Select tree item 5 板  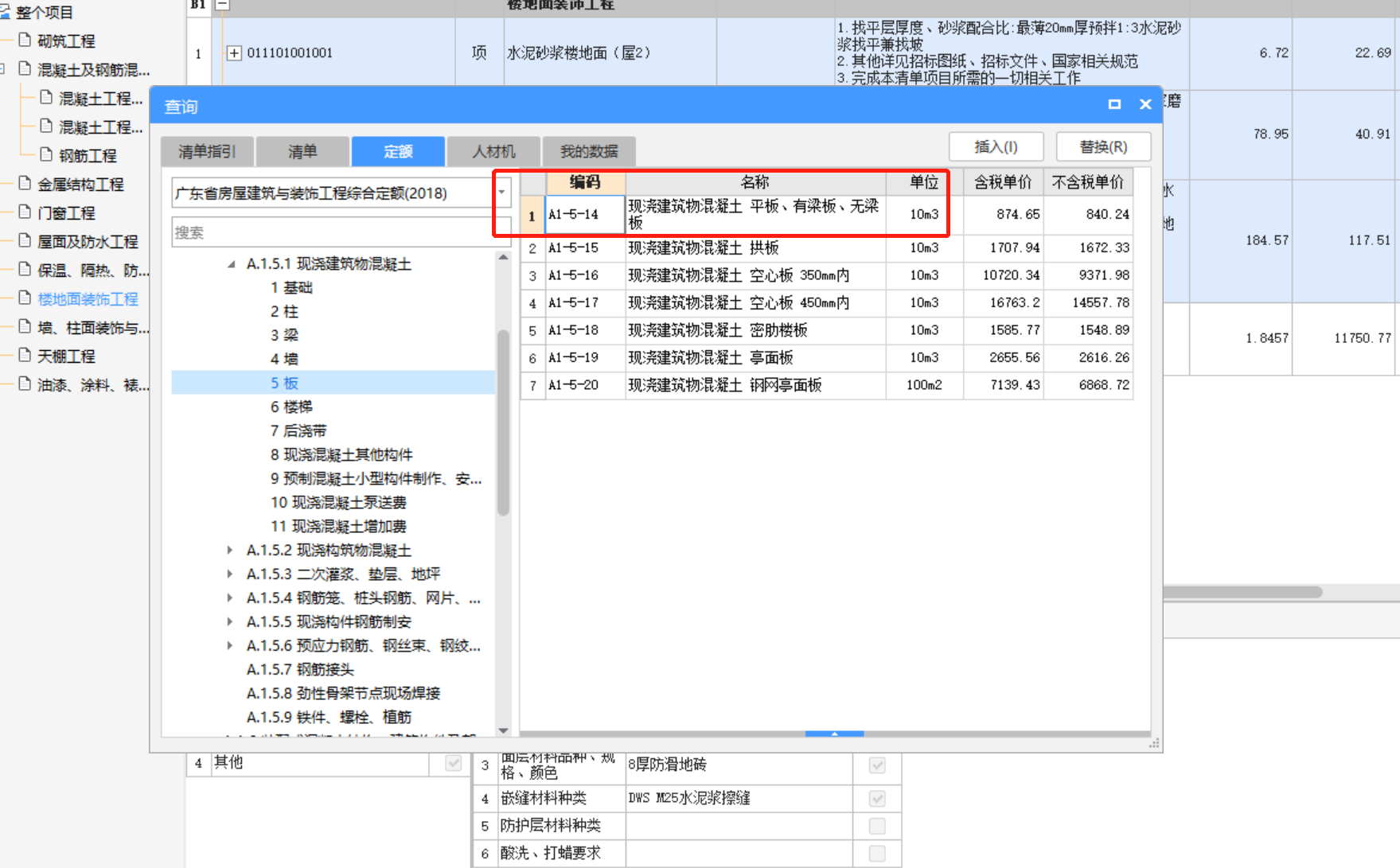[x=284, y=383]
